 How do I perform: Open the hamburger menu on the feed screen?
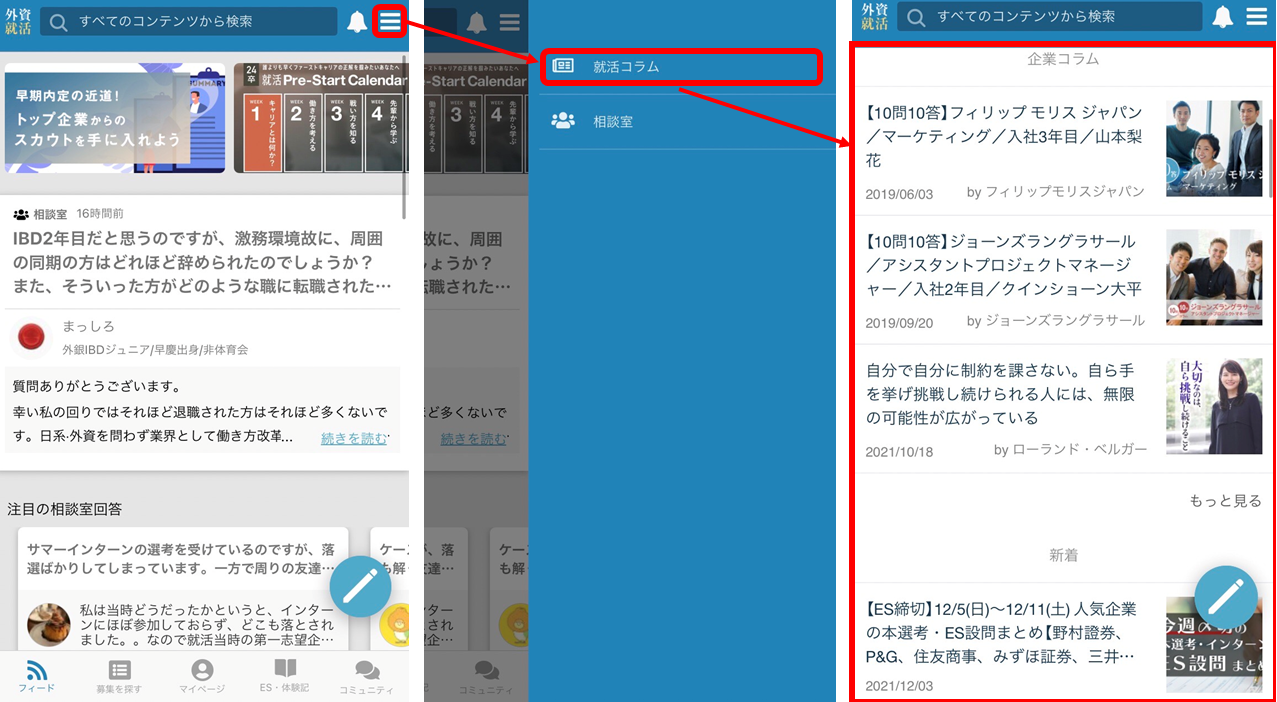pyautogui.click(x=390, y=21)
